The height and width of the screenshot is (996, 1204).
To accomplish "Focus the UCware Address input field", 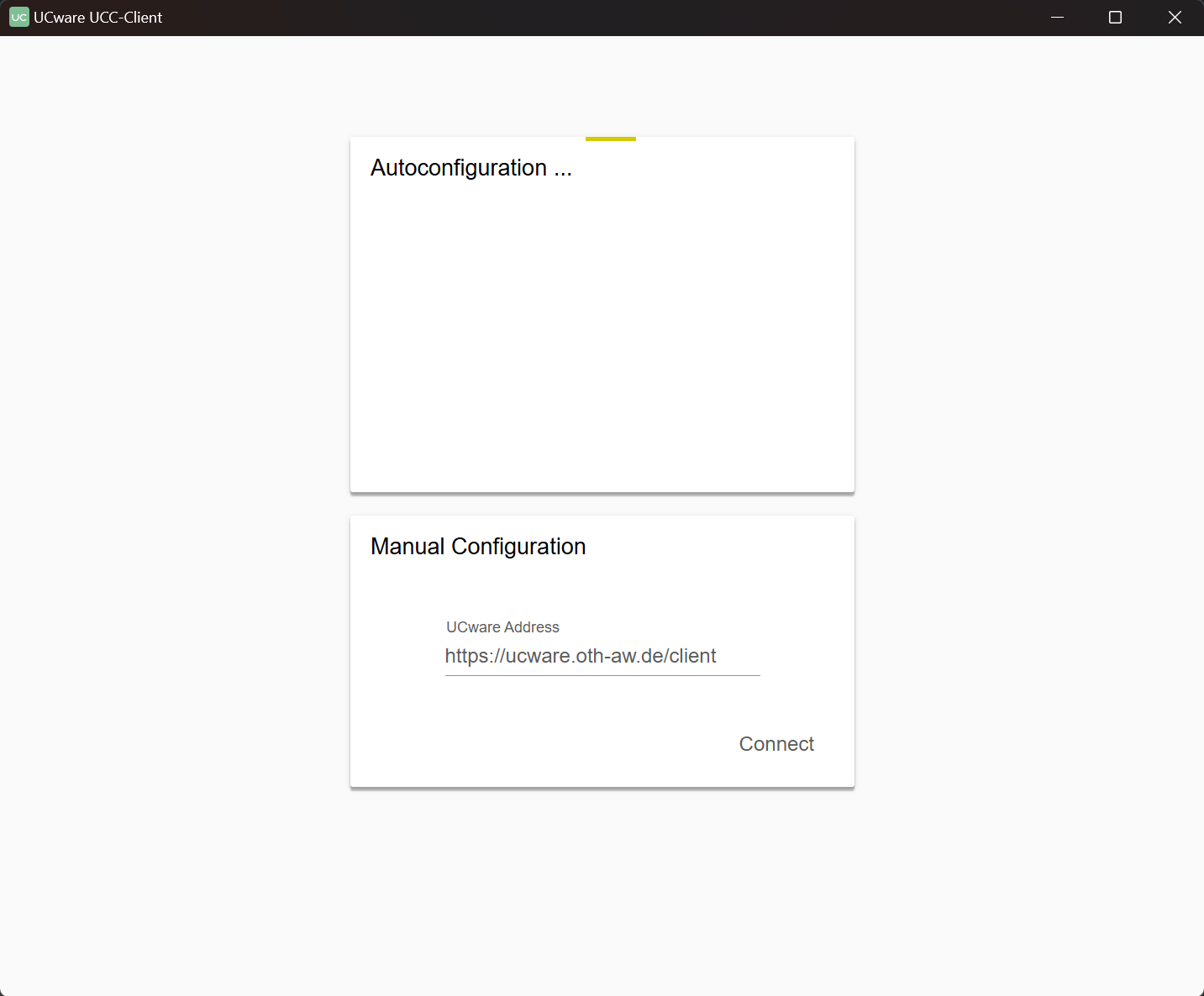I will [x=602, y=657].
